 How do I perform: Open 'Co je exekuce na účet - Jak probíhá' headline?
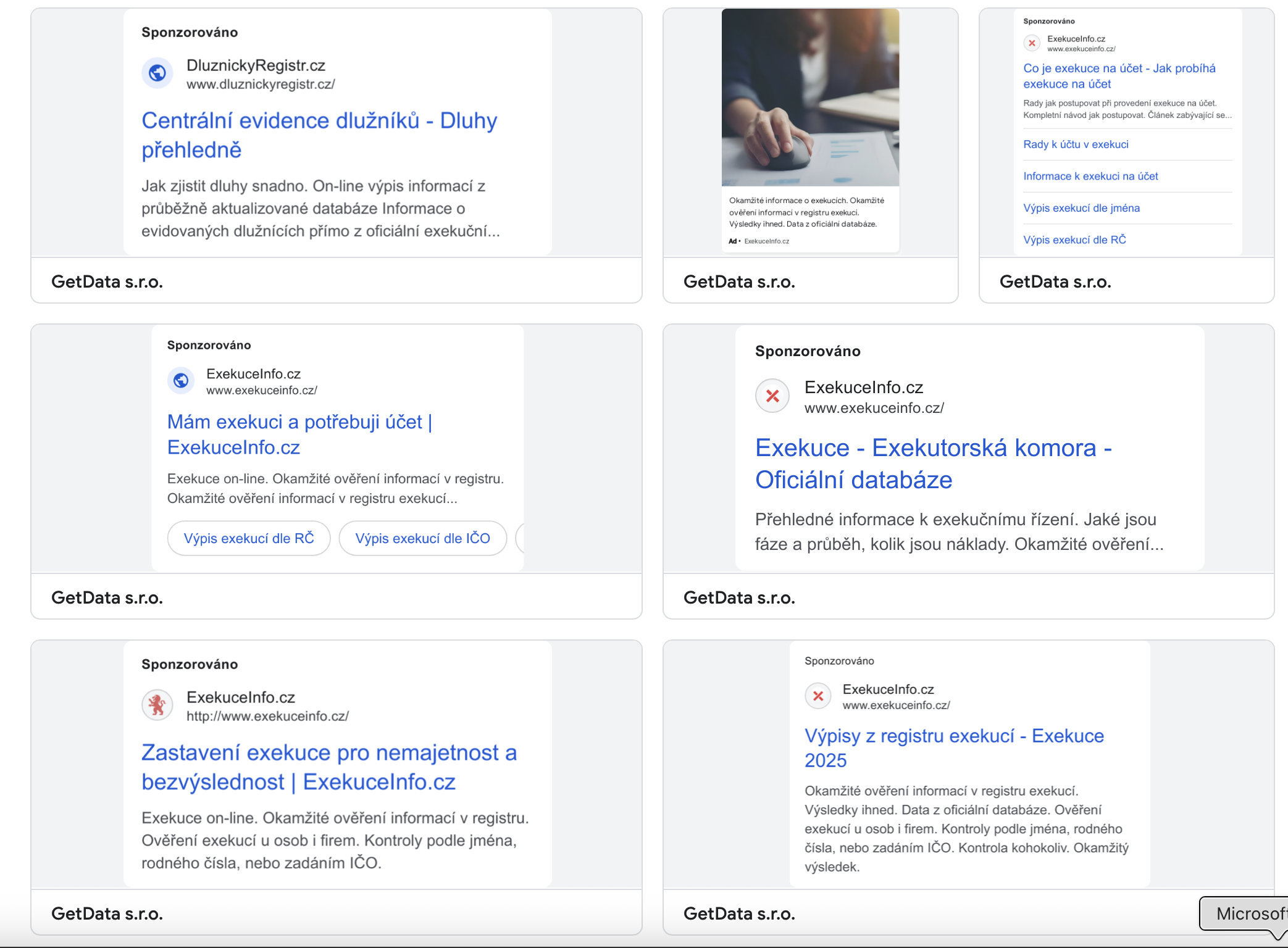pos(1119,76)
